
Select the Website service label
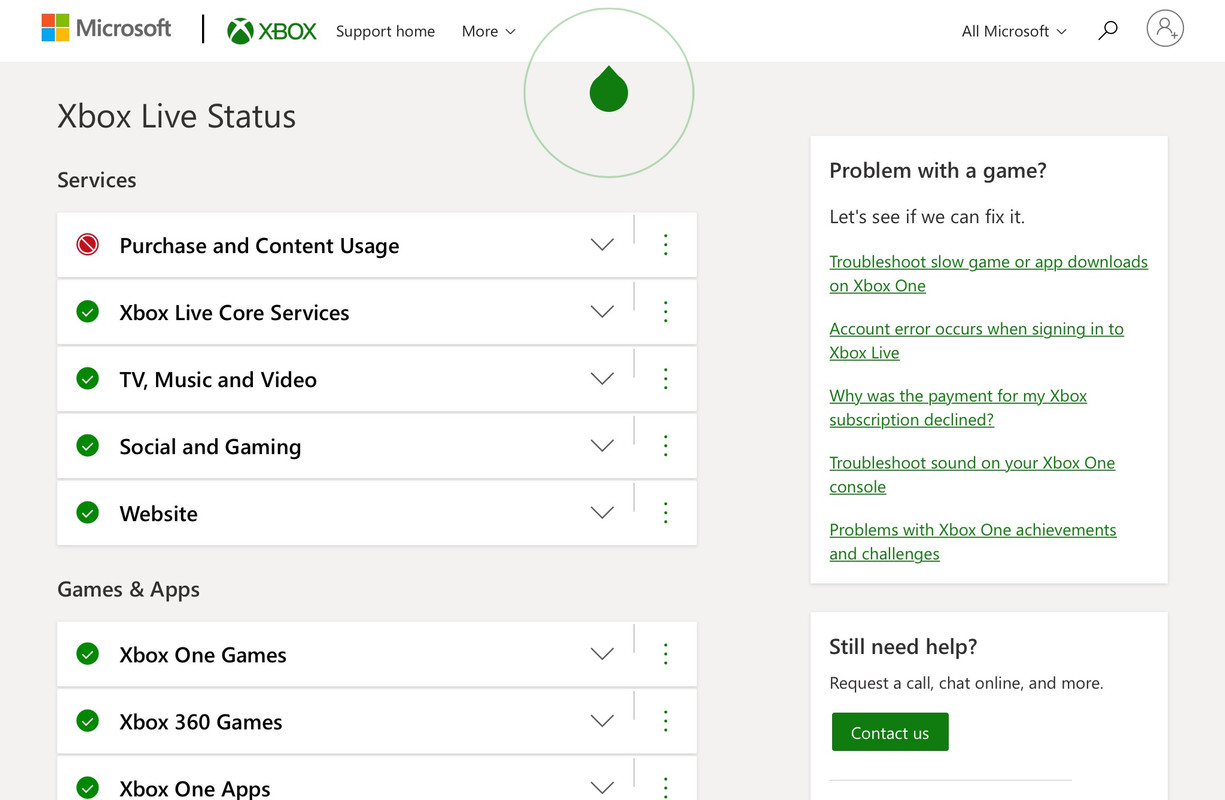click(x=158, y=514)
